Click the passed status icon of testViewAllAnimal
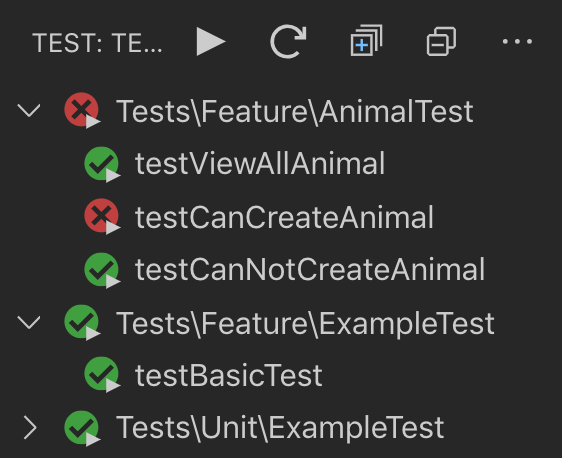This screenshot has width=562, height=458. (102, 164)
